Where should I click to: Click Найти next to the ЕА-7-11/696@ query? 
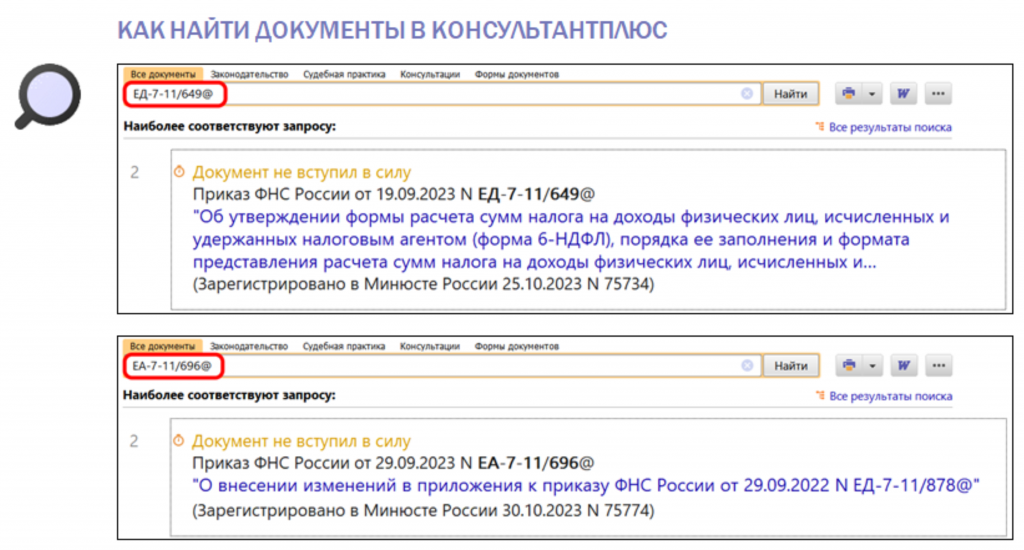(x=791, y=366)
